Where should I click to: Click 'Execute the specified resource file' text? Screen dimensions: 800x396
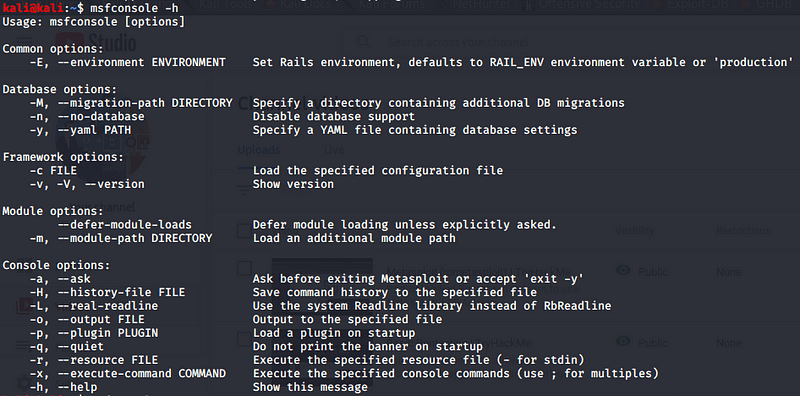[418, 360]
